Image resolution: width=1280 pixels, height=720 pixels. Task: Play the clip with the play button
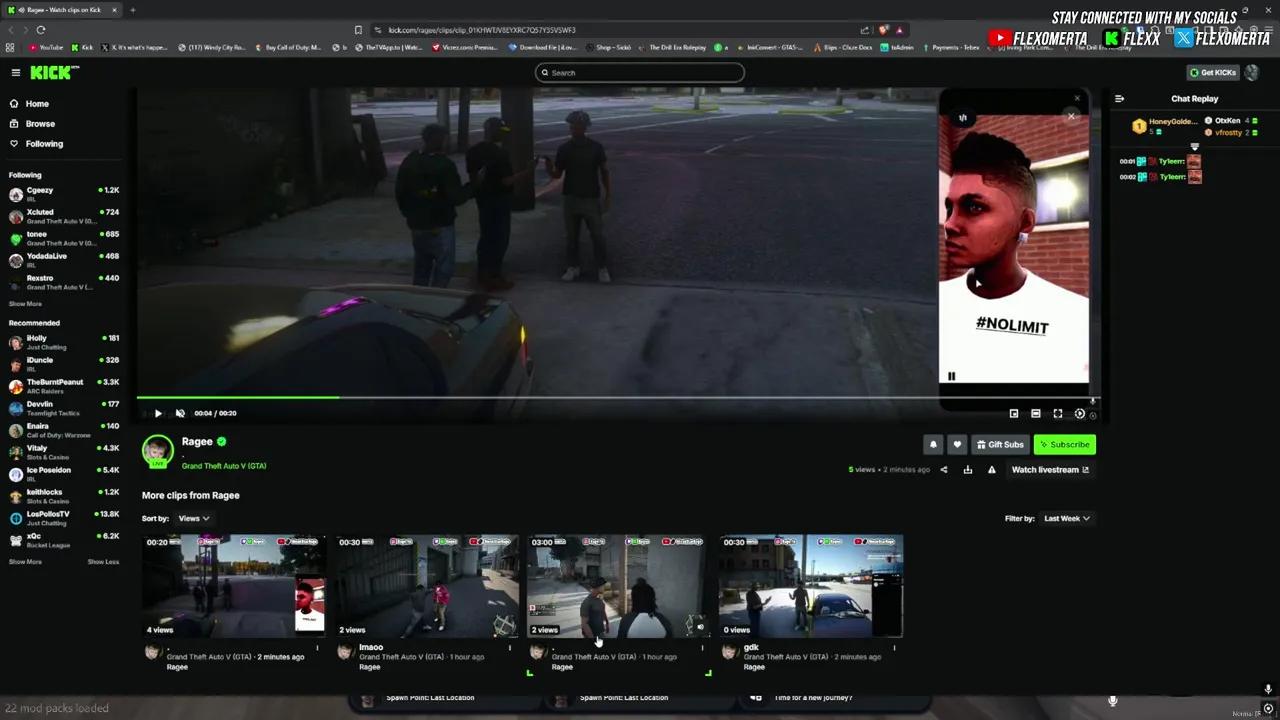point(158,413)
